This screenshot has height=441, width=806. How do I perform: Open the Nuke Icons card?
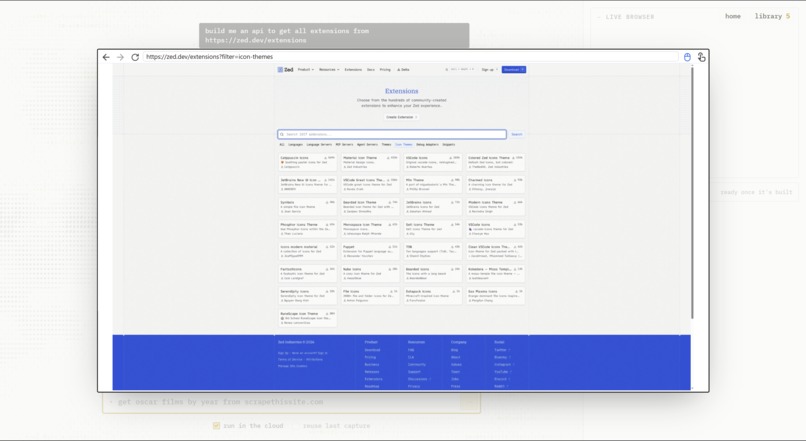pos(370,273)
